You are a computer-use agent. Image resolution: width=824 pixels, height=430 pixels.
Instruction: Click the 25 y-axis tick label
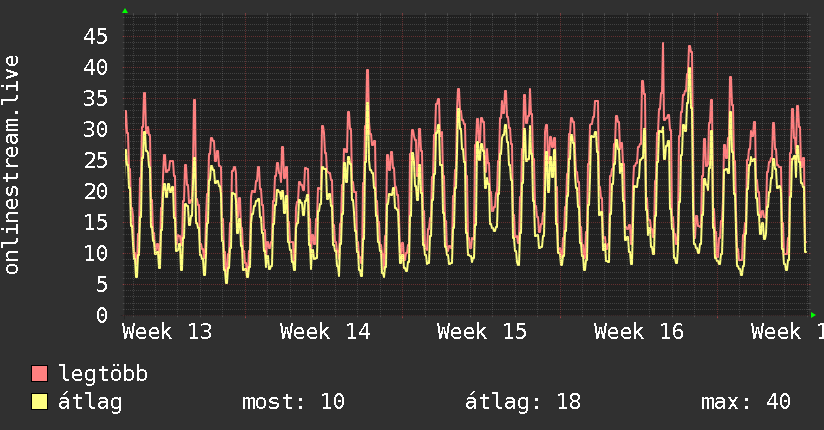pyautogui.click(x=94, y=161)
